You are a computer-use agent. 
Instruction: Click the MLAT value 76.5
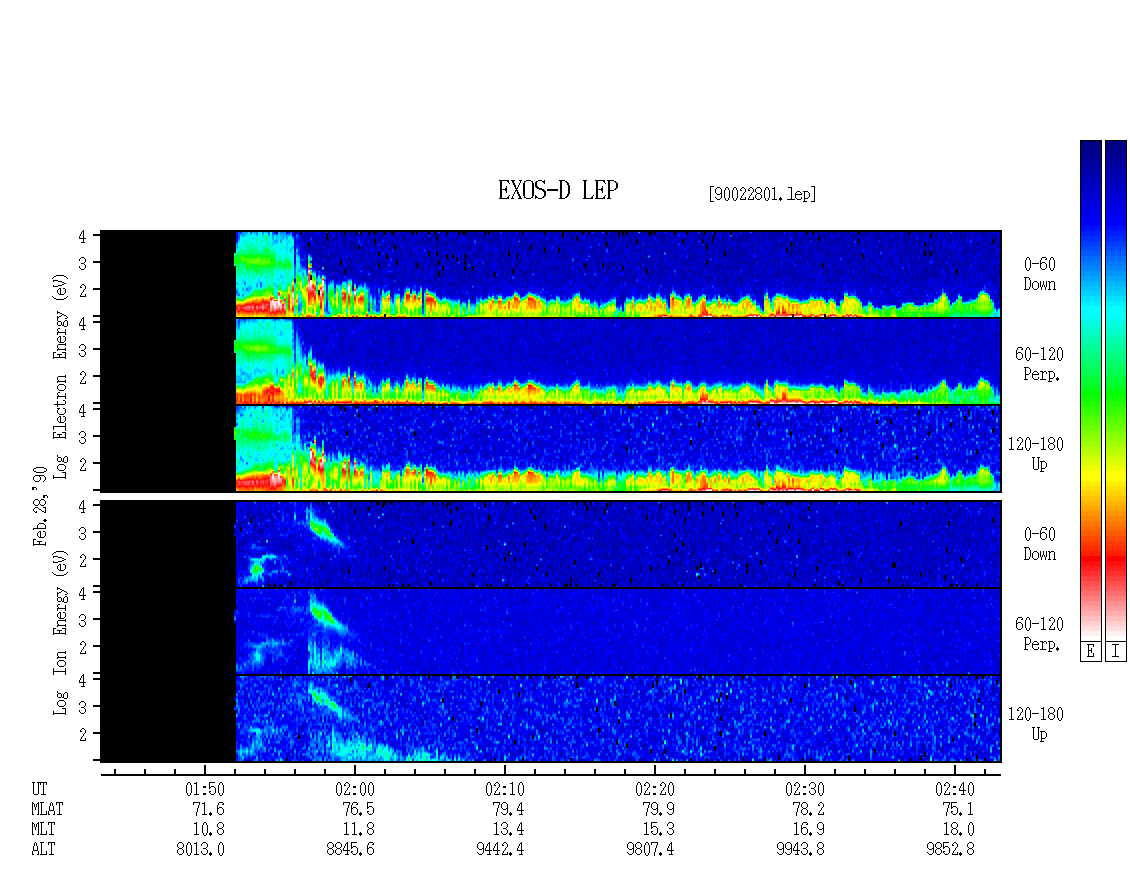coord(359,809)
